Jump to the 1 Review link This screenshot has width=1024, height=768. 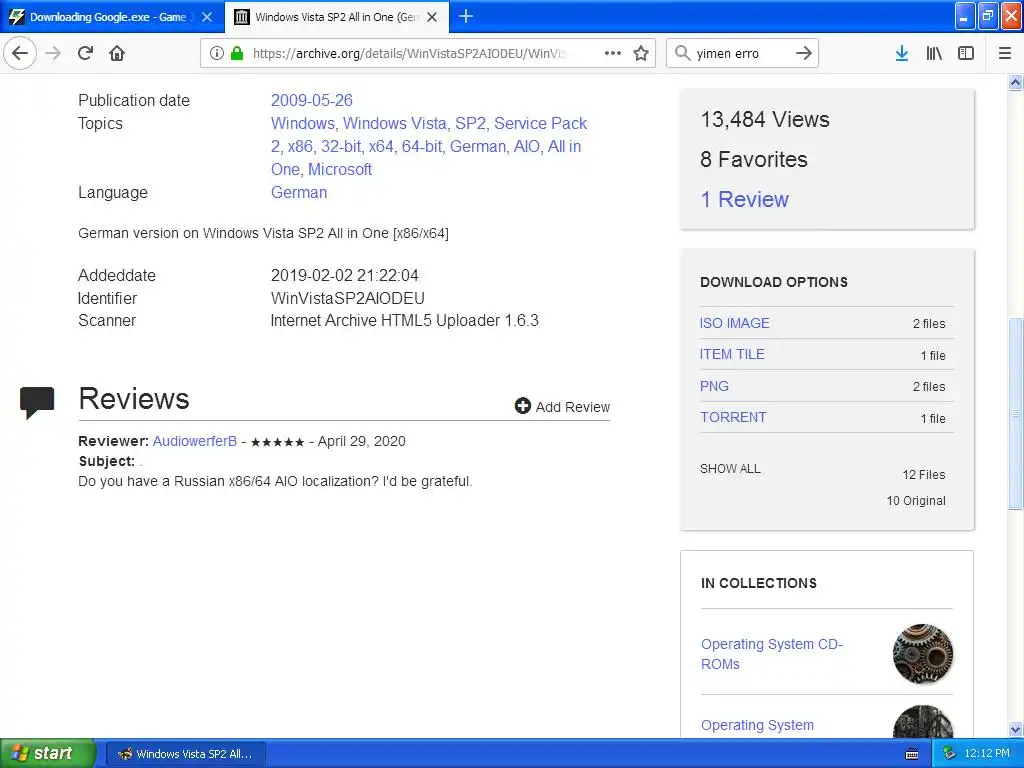(744, 199)
